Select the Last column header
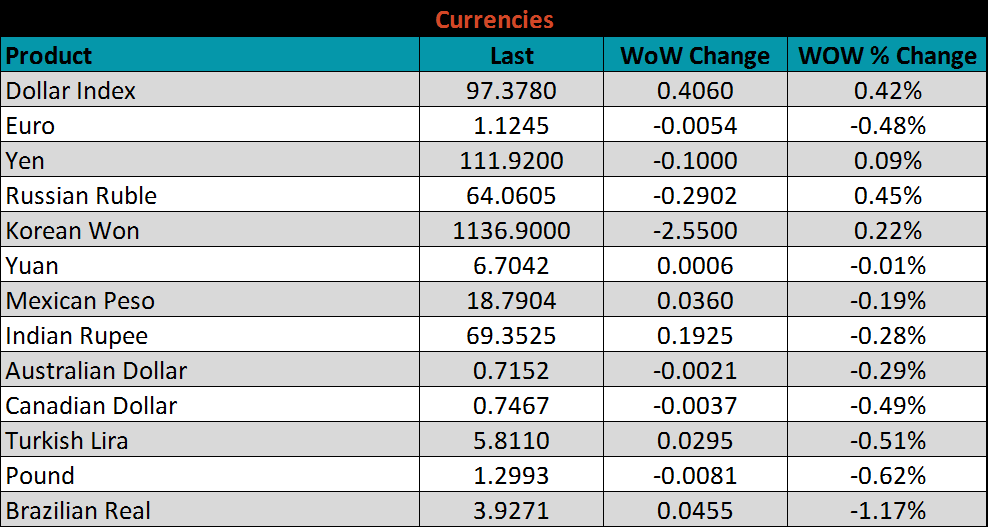Viewport: 989px width, 528px height. point(511,56)
